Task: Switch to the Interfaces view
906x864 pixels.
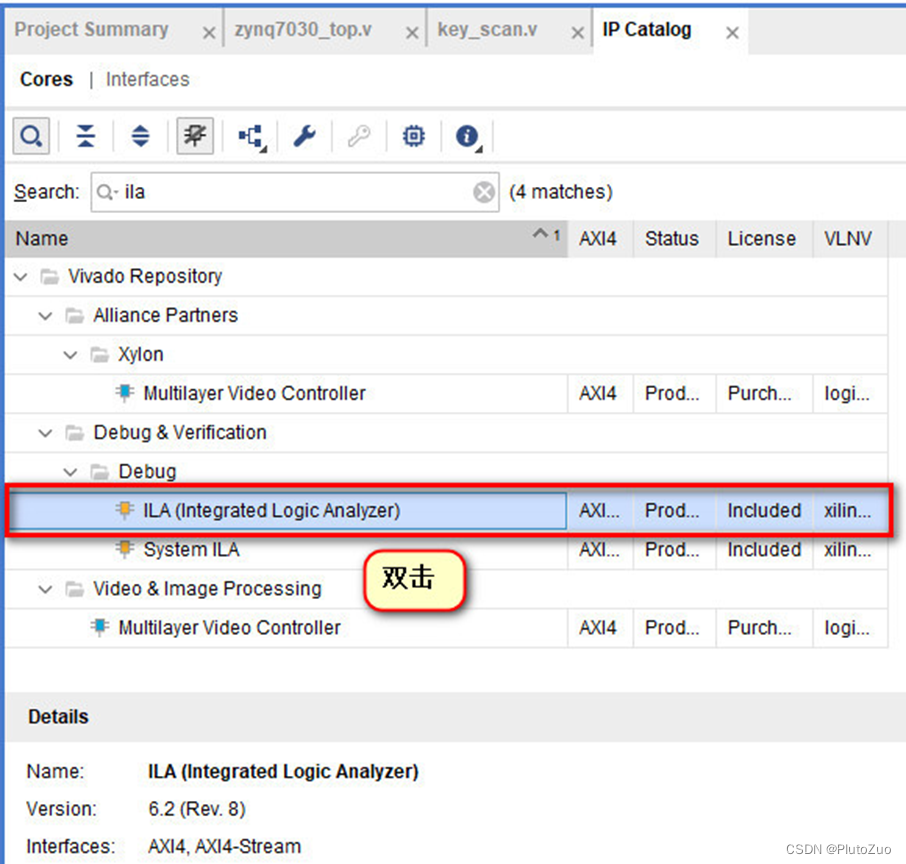Action: (x=147, y=79)
